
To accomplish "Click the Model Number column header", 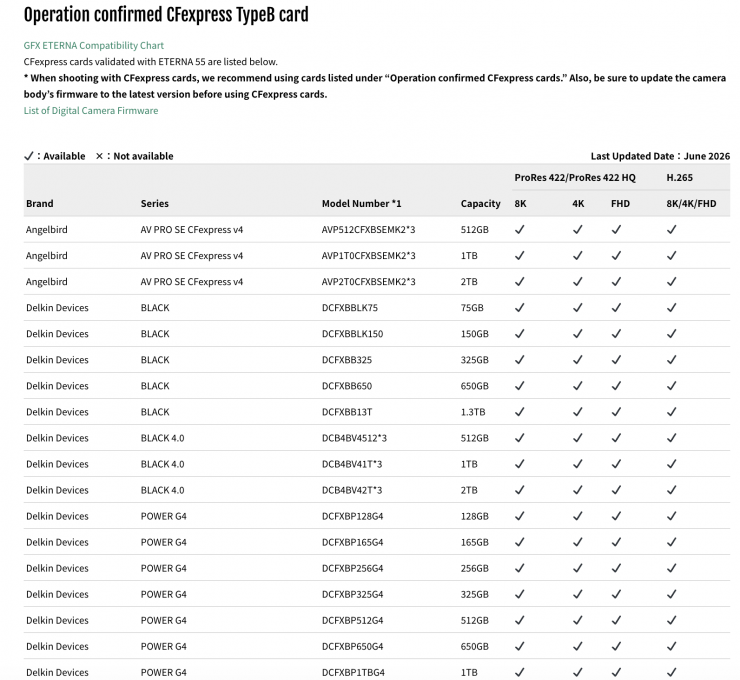I will coord(362,203).
